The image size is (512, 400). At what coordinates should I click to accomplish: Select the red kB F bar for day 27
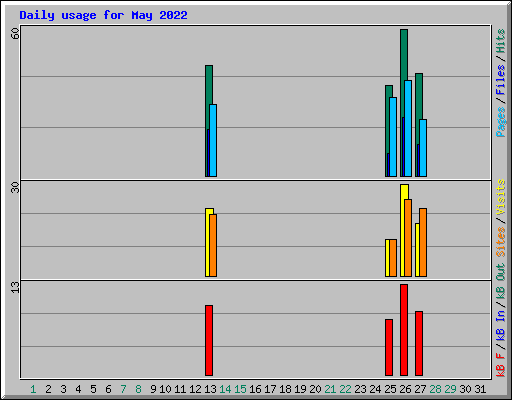419,344
